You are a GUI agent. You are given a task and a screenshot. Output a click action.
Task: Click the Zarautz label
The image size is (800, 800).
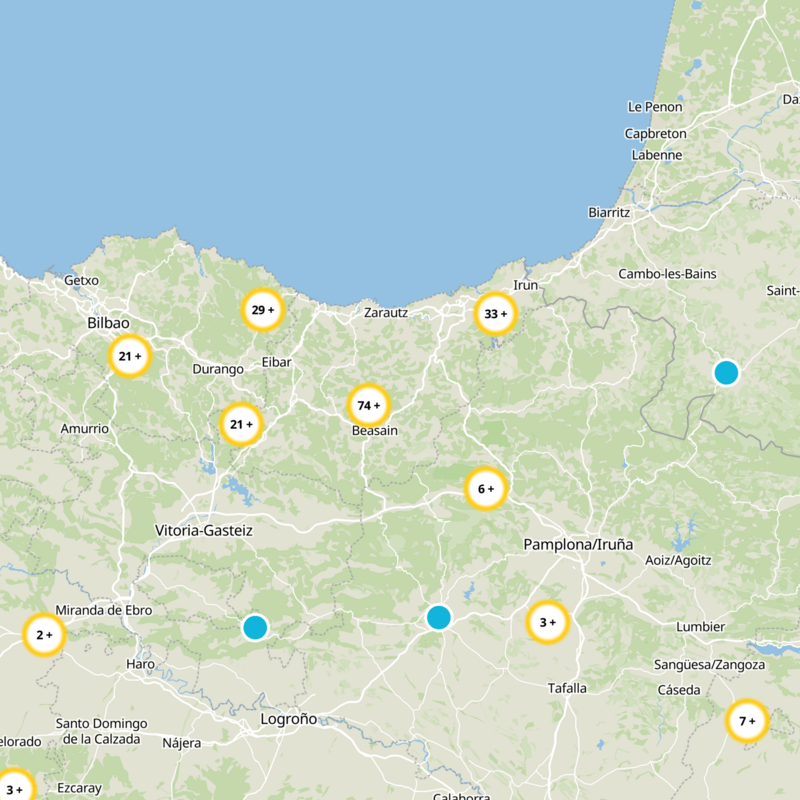[386, 312]
